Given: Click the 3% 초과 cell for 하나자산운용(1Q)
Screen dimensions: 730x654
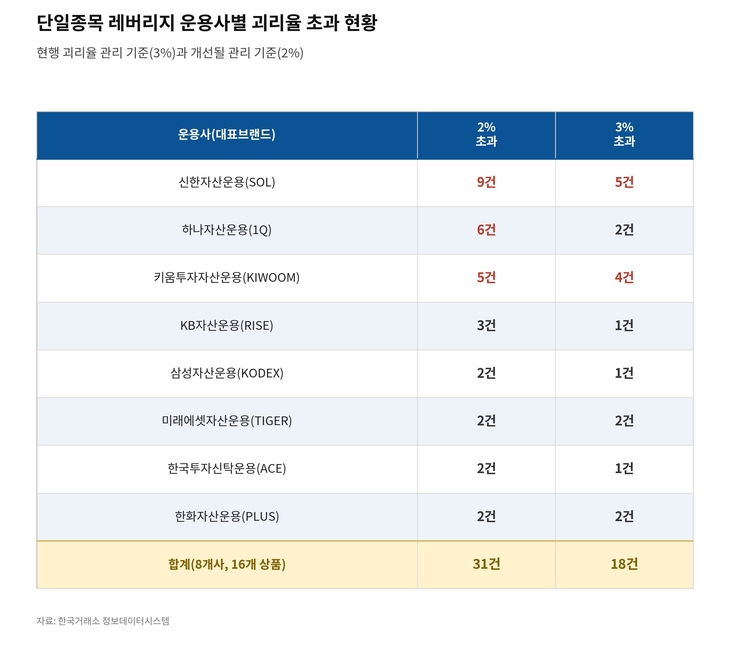Looking at the screenshot, I should click(624, 230).
